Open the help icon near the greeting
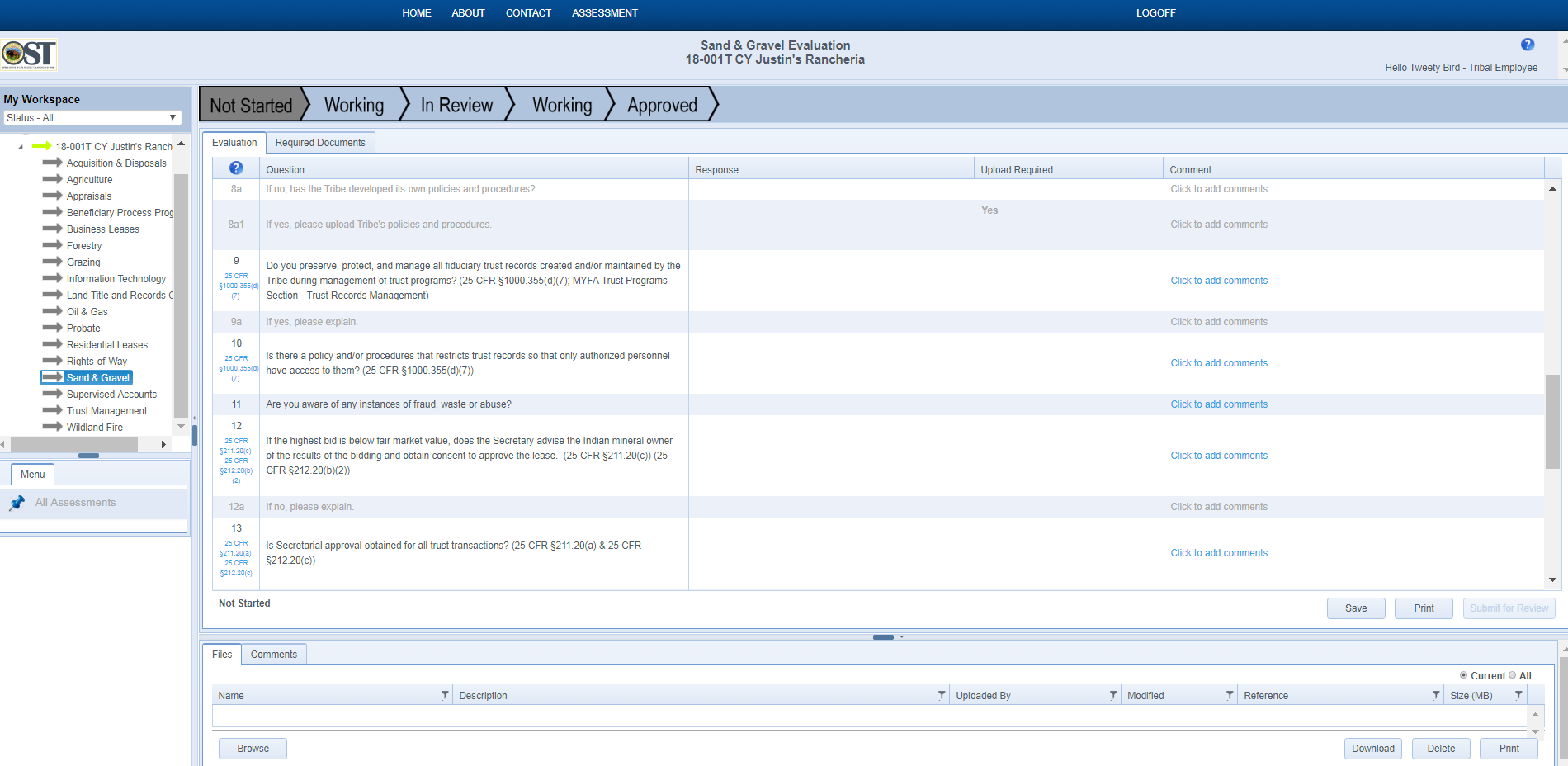The width and height of the screenshot is (1568, 766). (x=1528, y=45)
